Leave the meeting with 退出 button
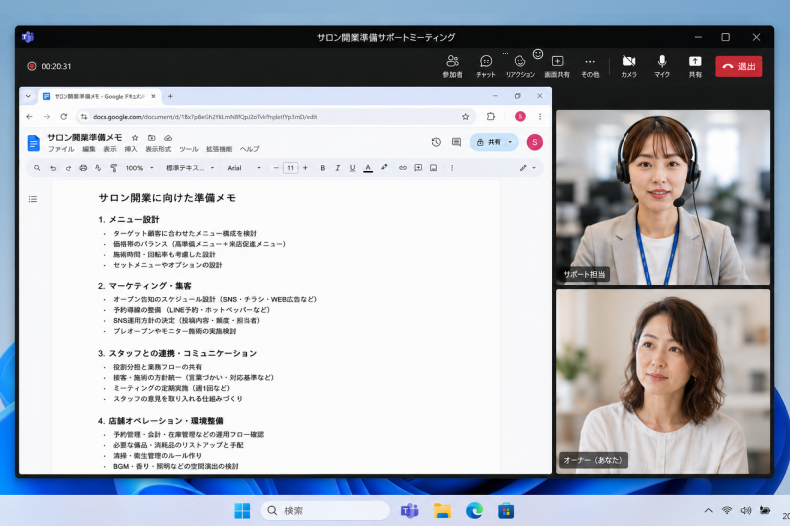Image resolution: width=790 pixels, height=526 pixels. [x=739, y=66]
